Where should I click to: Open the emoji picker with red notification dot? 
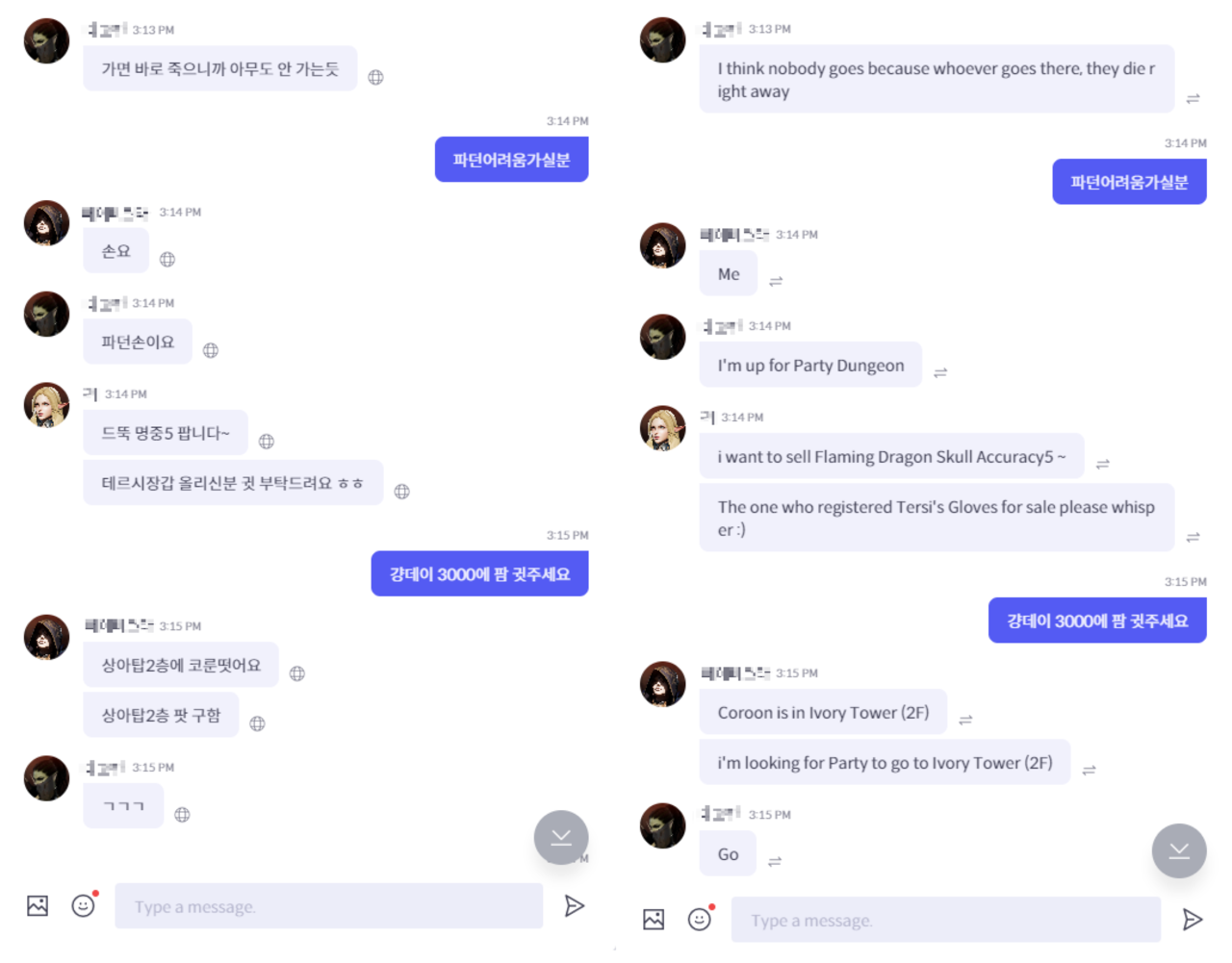click(700, 920)
